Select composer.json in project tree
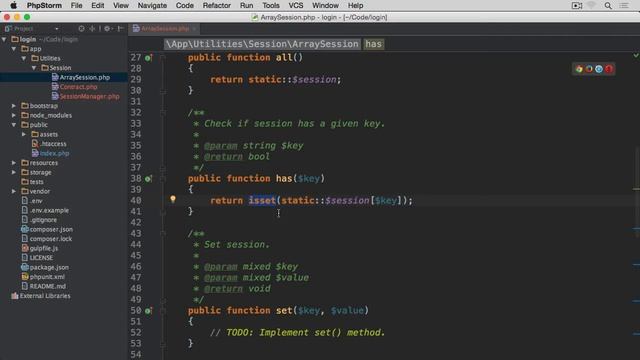The width and height of the screenshot is (640, 360). (51, 229)
